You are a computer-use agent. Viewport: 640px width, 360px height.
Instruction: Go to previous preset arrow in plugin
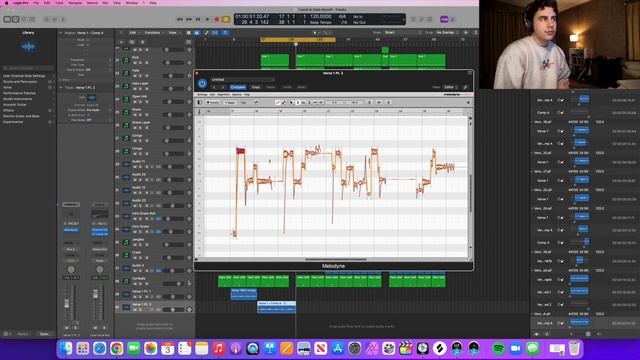coord(214,87)
